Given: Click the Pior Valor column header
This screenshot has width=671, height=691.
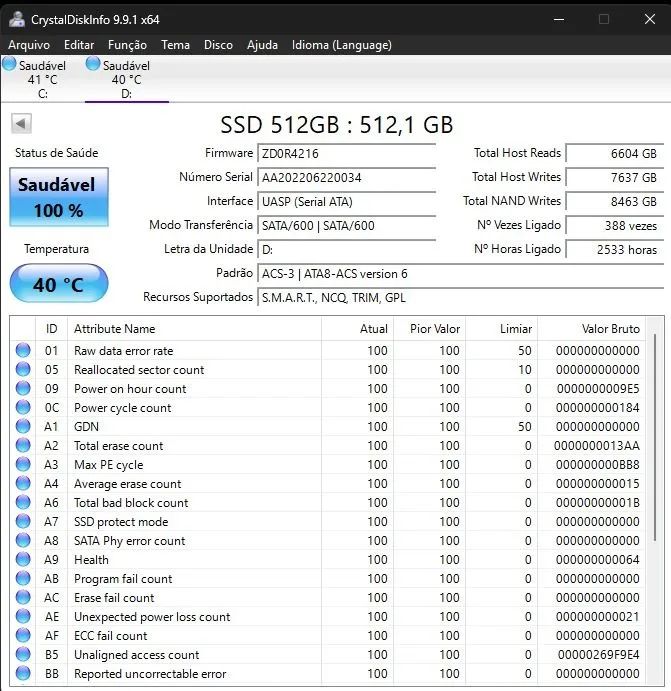Looking at the screenshot, I should 430,329.
